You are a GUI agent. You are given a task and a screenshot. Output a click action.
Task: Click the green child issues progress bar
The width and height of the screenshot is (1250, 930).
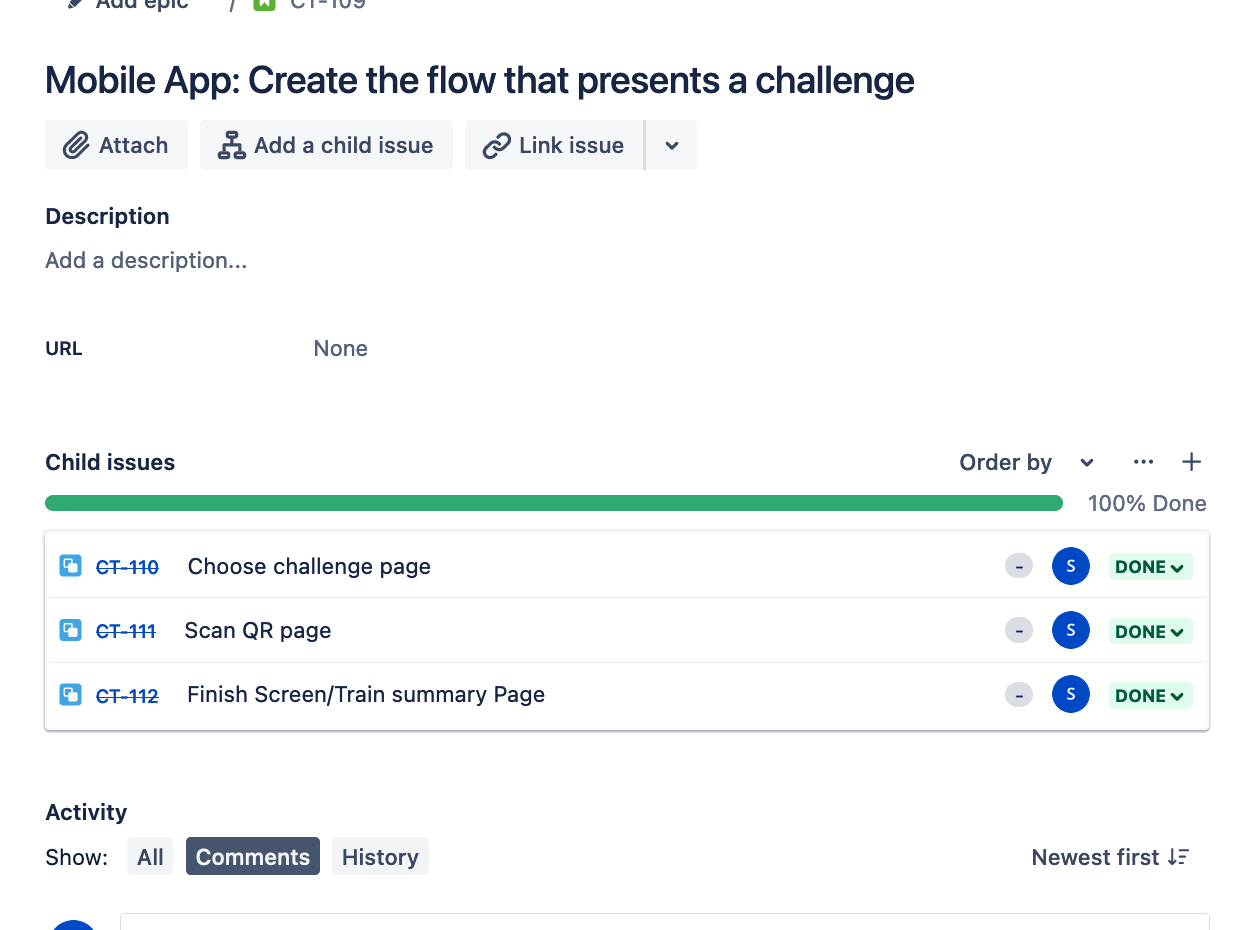pyautogui.click(x=554, y=503)
